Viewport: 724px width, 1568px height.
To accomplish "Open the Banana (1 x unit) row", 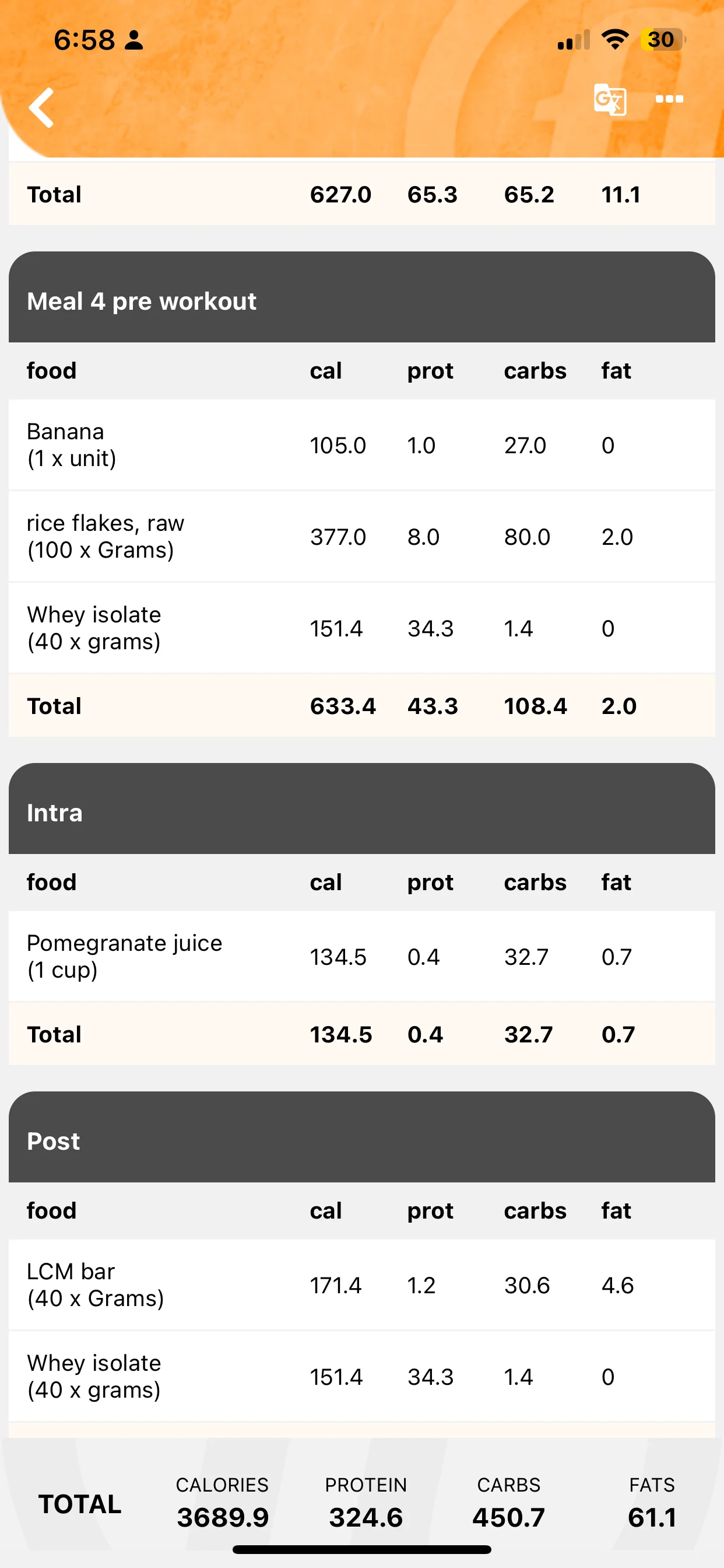I will 362,445.
